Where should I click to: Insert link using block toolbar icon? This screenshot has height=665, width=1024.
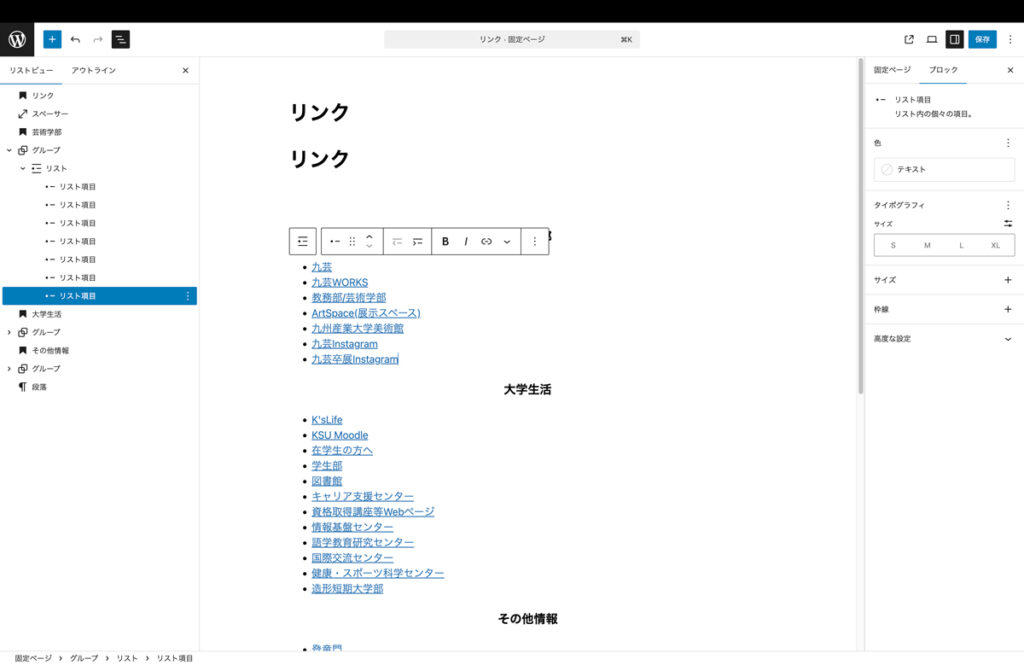pyautogui.click(x=486, y=241)
